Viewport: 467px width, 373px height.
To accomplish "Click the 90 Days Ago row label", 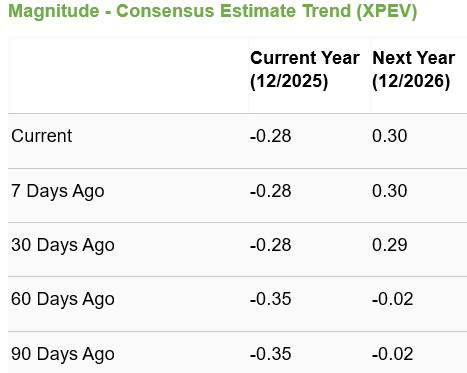I will click(63, 354).
